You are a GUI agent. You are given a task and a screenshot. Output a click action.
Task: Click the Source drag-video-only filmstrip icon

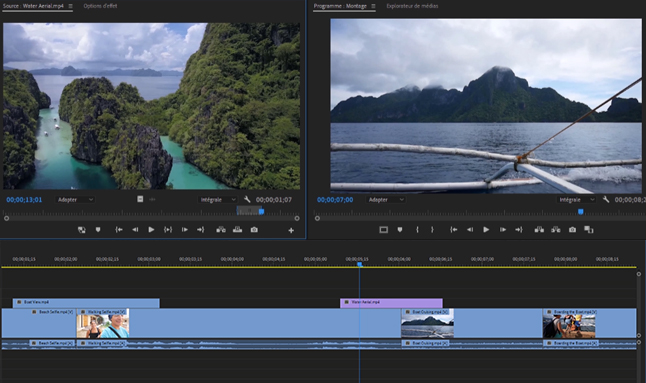pos(140,199)
